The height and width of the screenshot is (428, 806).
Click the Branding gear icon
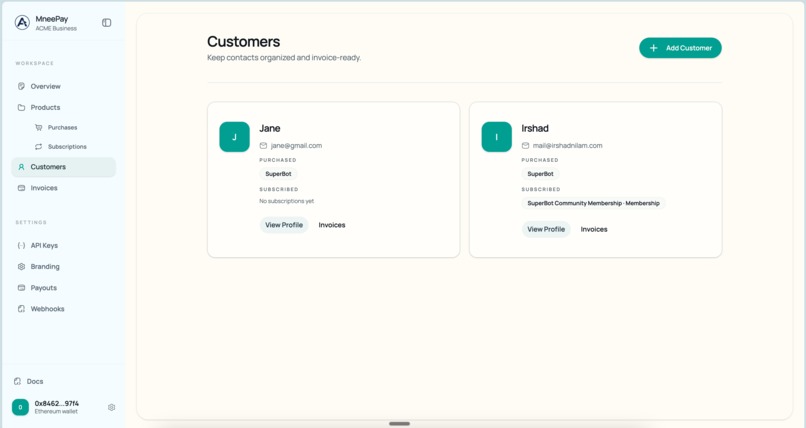pos(21,267)
